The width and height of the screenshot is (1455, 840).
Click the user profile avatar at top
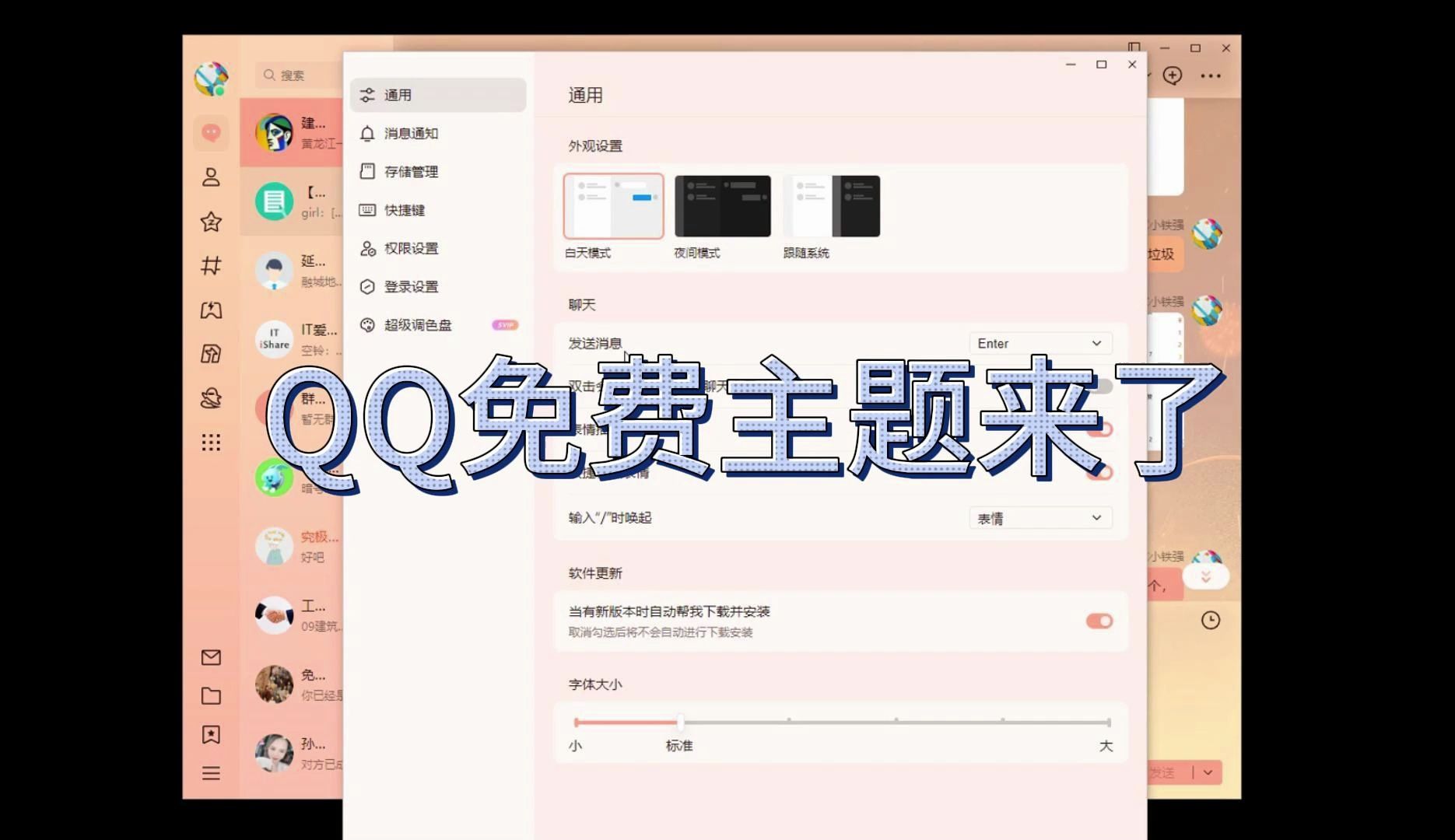211,79
